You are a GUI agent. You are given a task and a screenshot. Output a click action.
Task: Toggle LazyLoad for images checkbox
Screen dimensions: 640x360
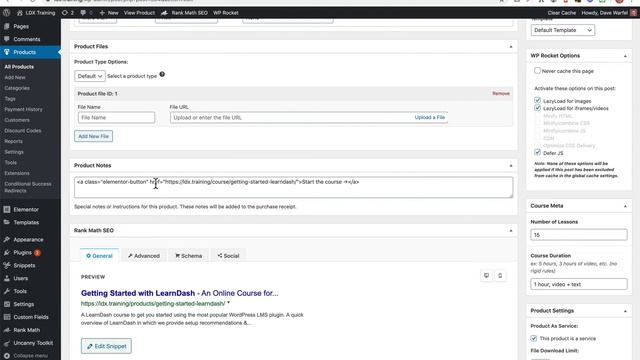[537, 100]
